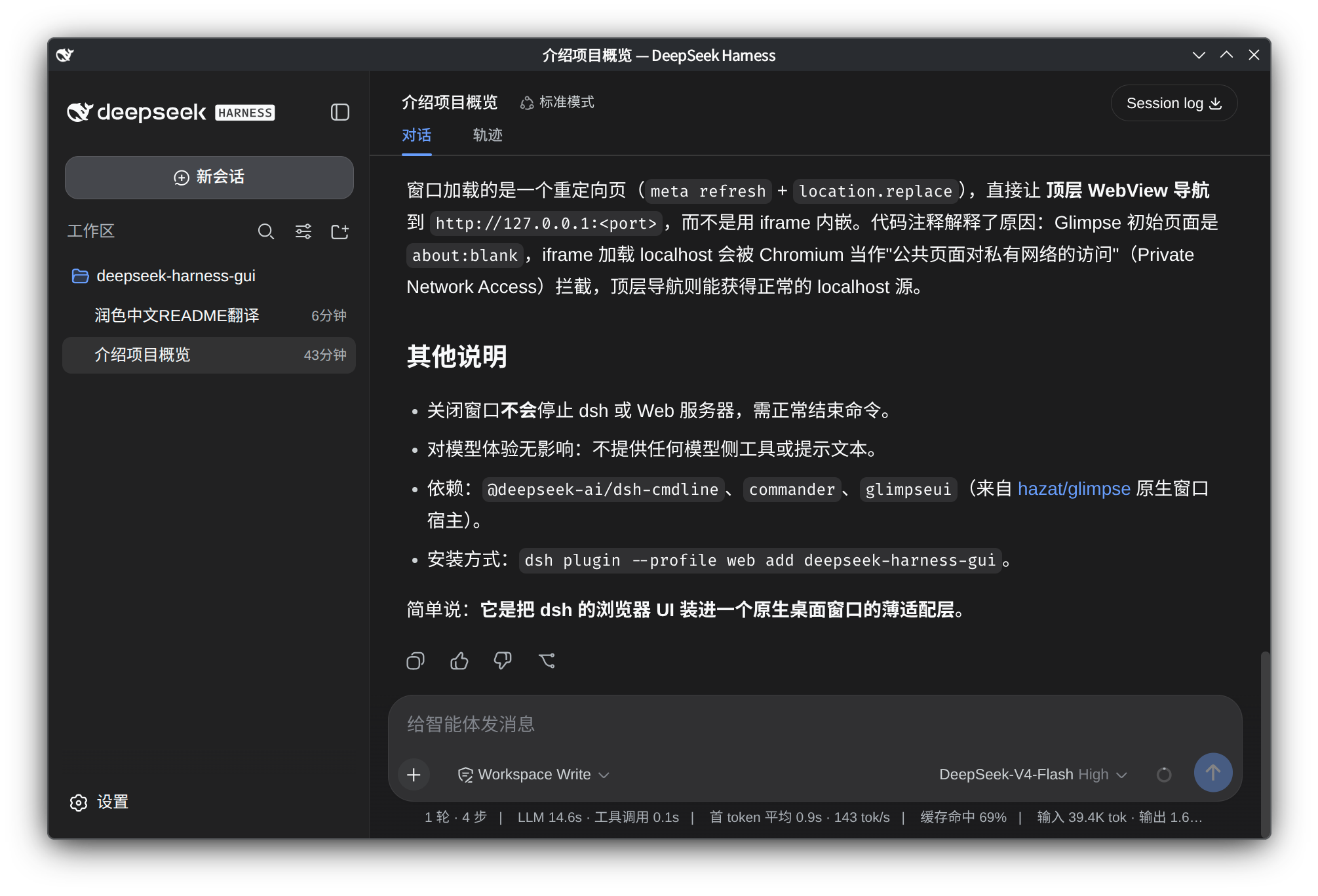Click the 43分钟 timestamp

[x=325, y=355]
